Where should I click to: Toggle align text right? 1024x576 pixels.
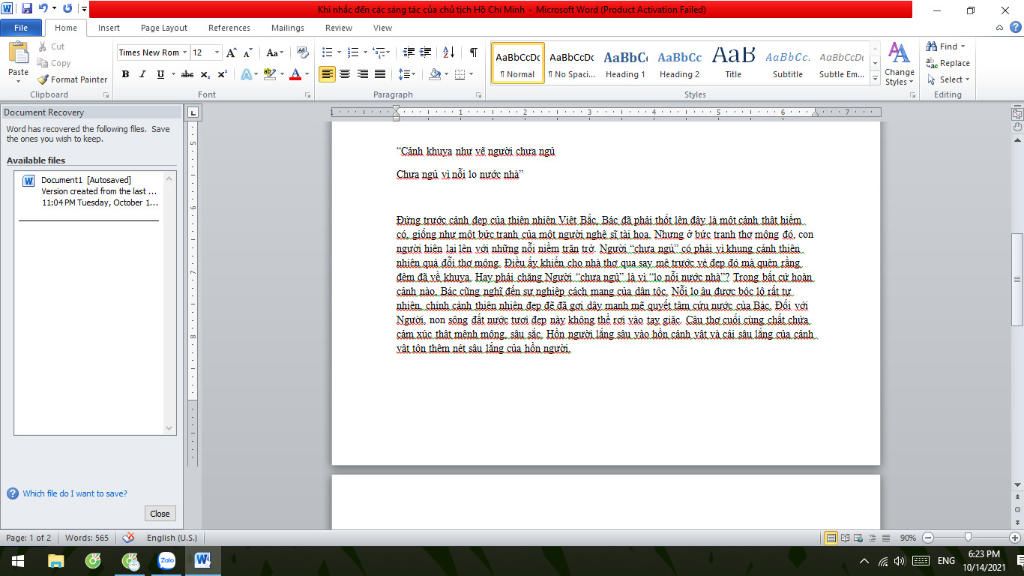tap(362, 74)
